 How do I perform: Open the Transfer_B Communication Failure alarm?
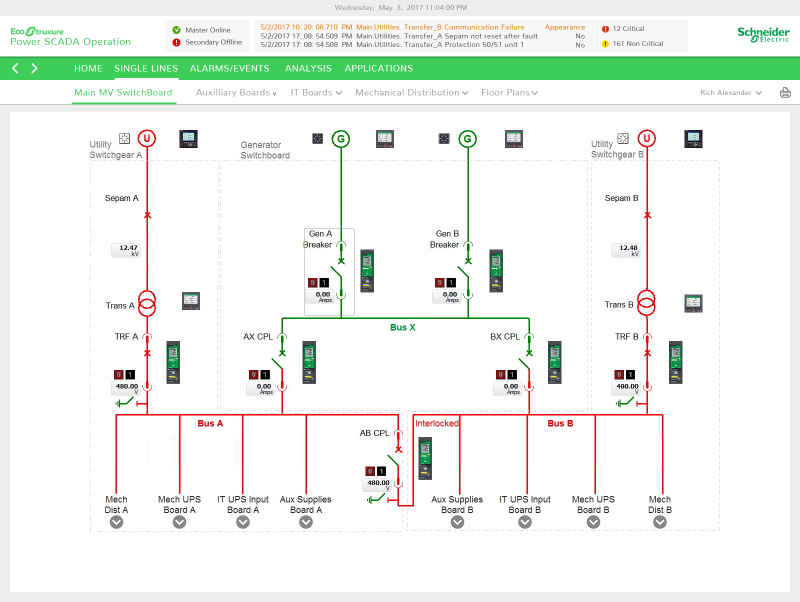(400, 27)
